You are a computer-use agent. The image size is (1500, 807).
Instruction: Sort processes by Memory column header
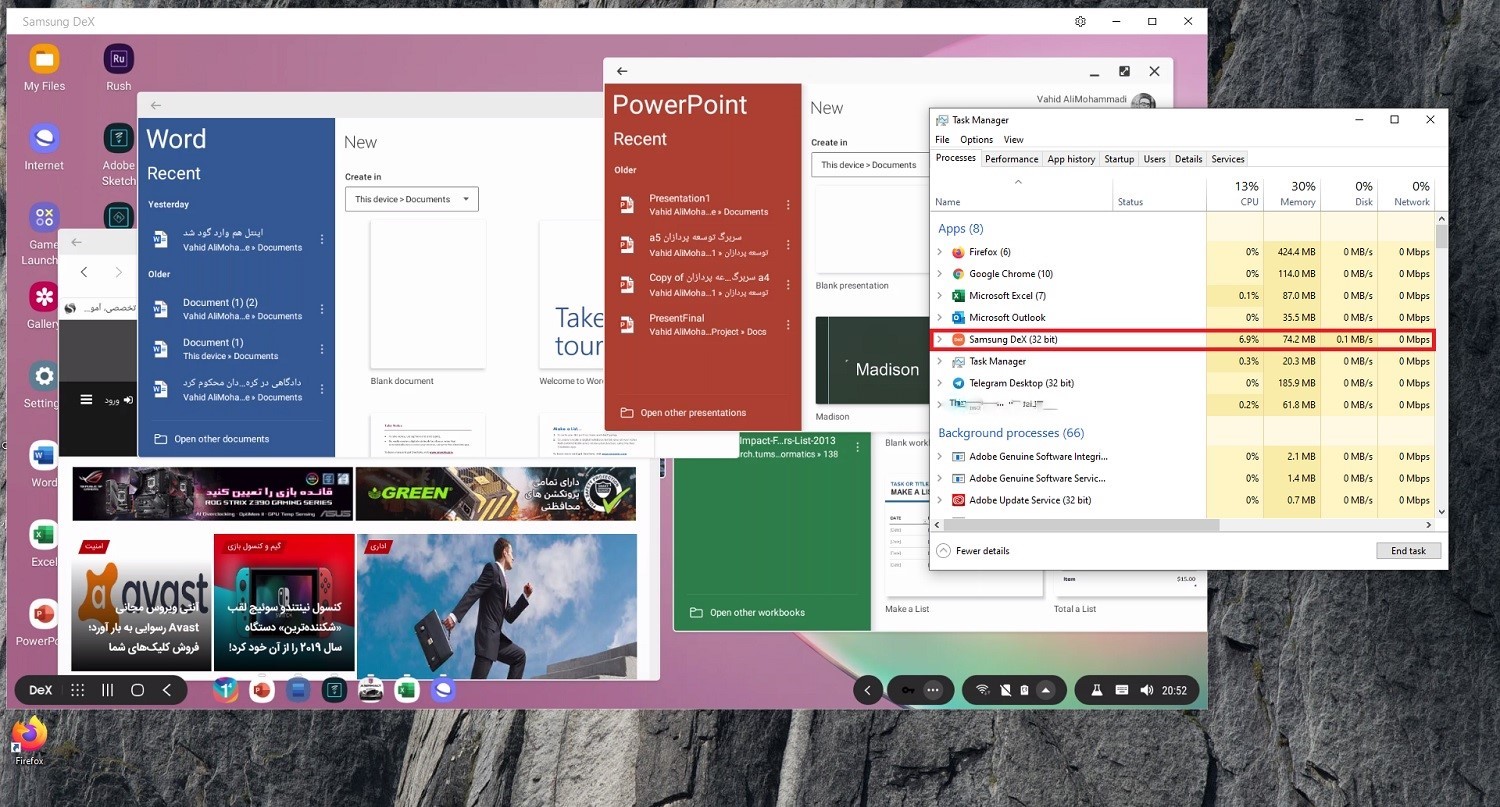click(1292, 193)
